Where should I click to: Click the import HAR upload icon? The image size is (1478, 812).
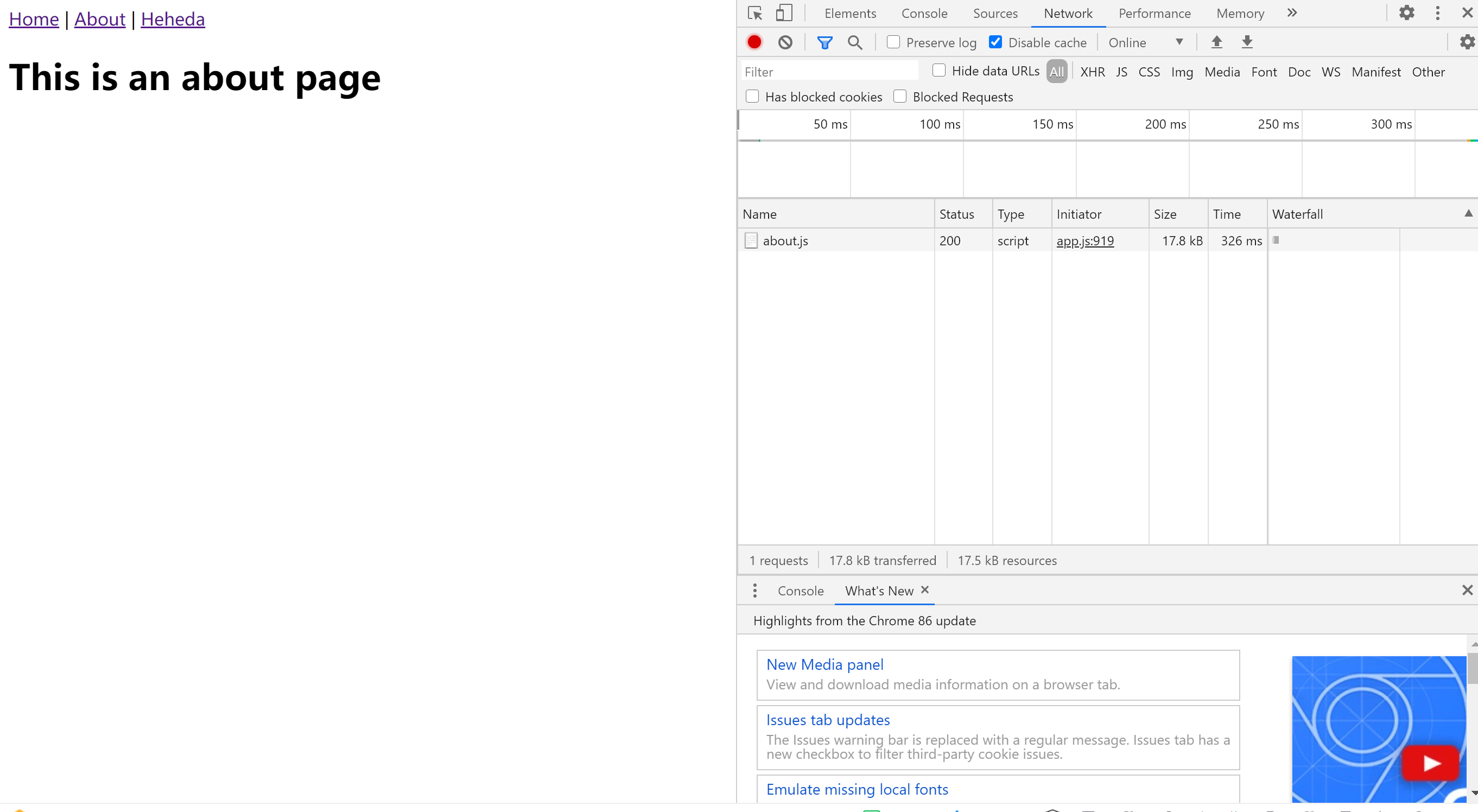1216,42
